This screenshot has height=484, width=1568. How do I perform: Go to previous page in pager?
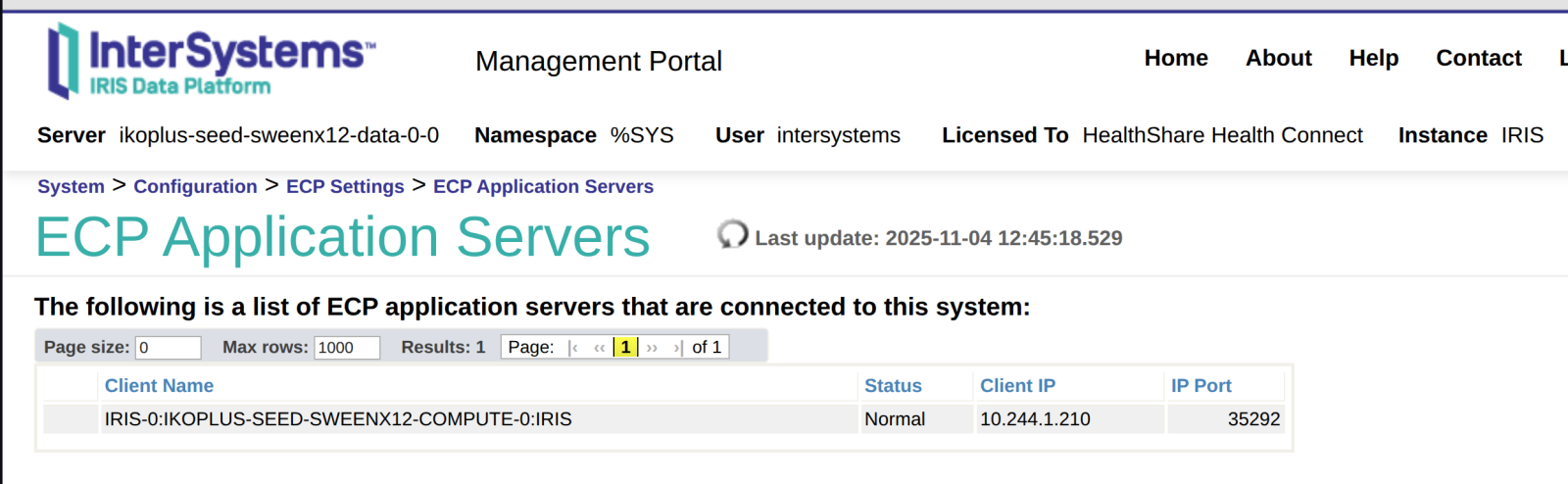(x=599, y=348)
